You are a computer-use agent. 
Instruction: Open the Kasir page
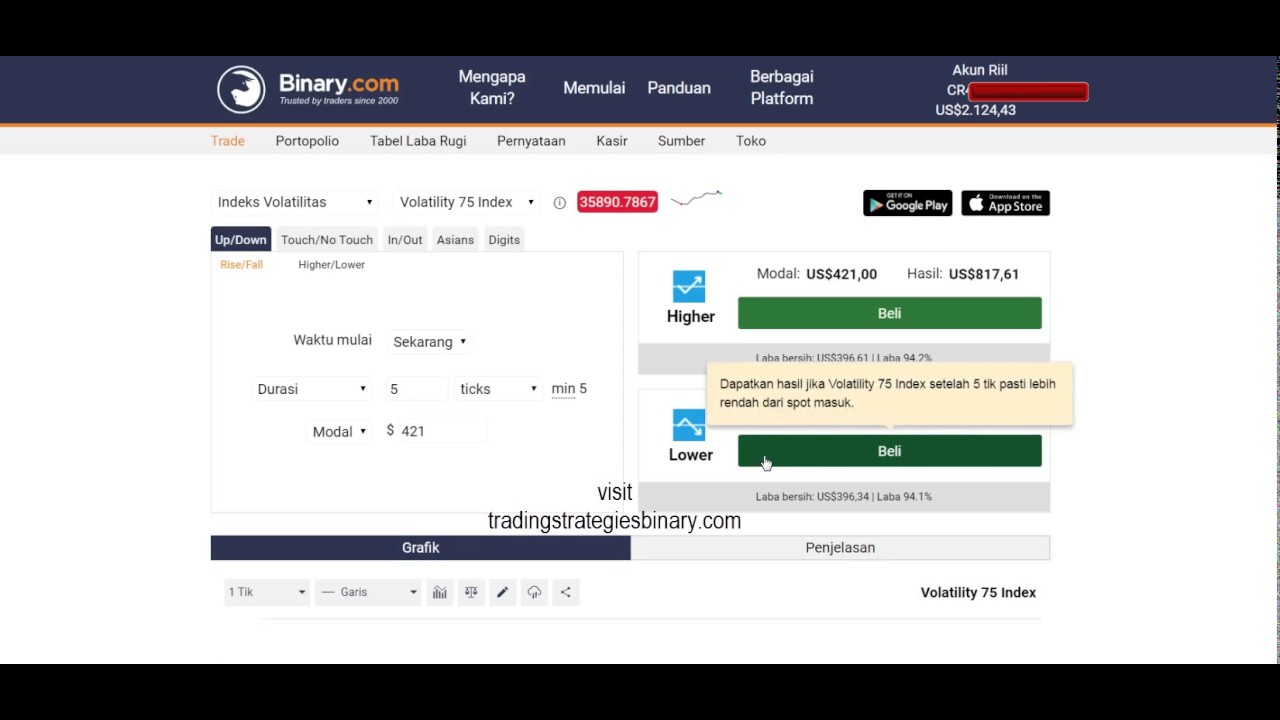pos(612,141)
